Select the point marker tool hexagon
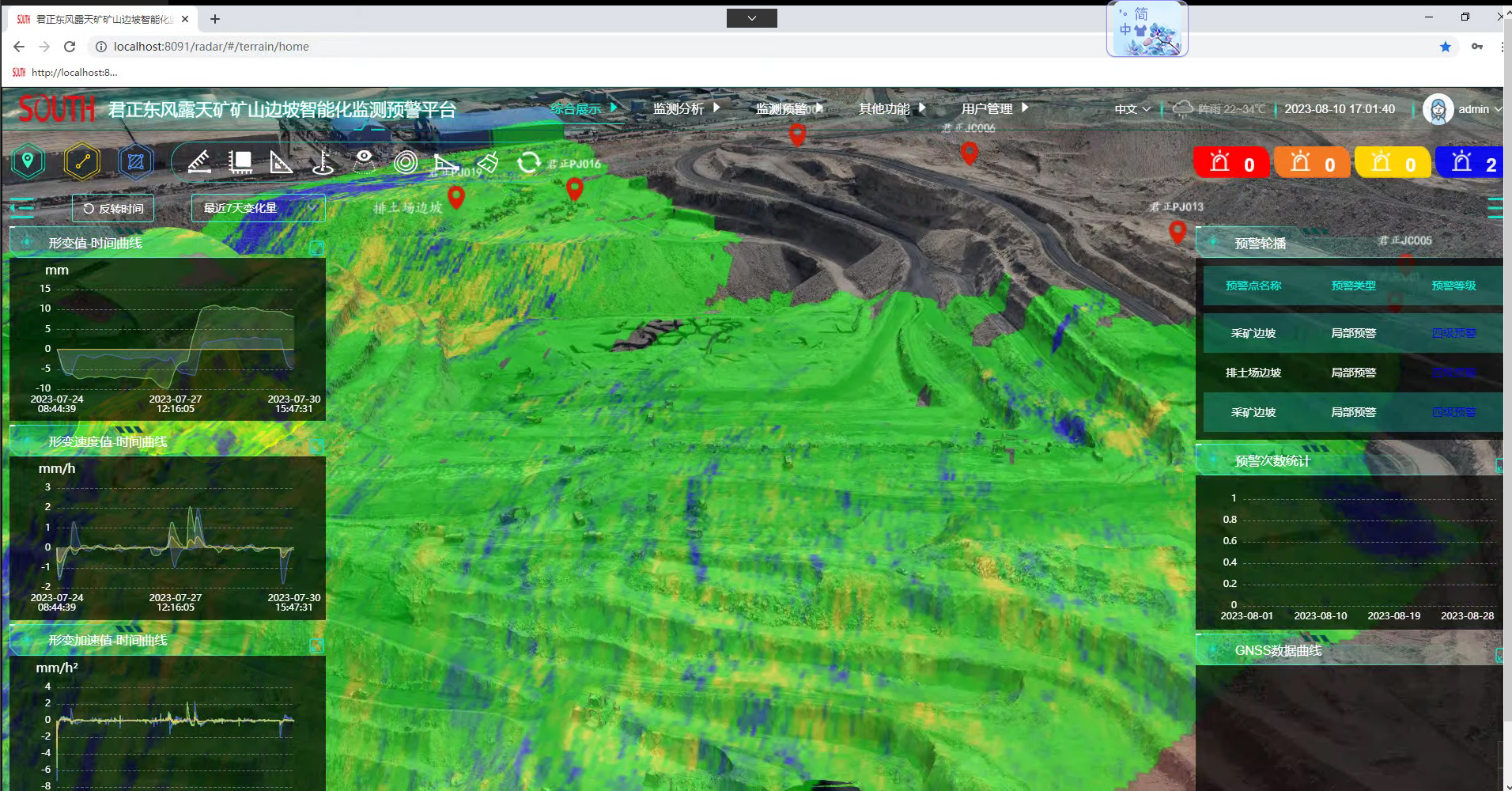Screen dimensions: 1512x791 click(x=28, y=162)
